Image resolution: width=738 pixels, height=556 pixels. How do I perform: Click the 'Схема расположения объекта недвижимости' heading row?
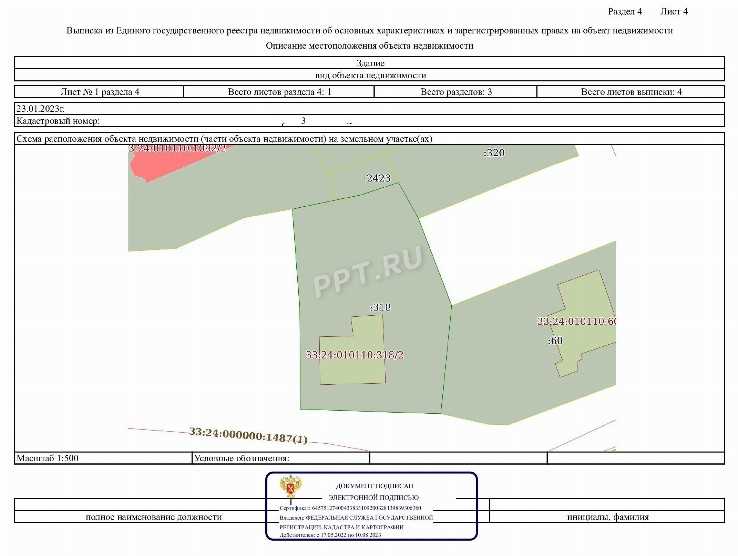369,138
